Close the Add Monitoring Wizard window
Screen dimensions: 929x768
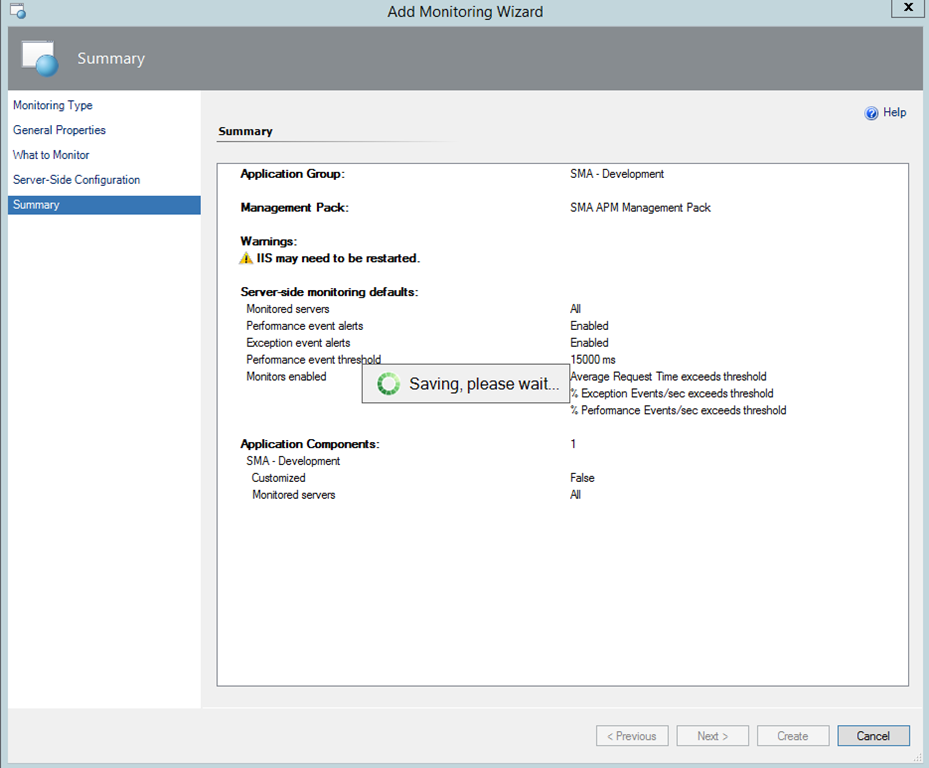tap(906, 9)
